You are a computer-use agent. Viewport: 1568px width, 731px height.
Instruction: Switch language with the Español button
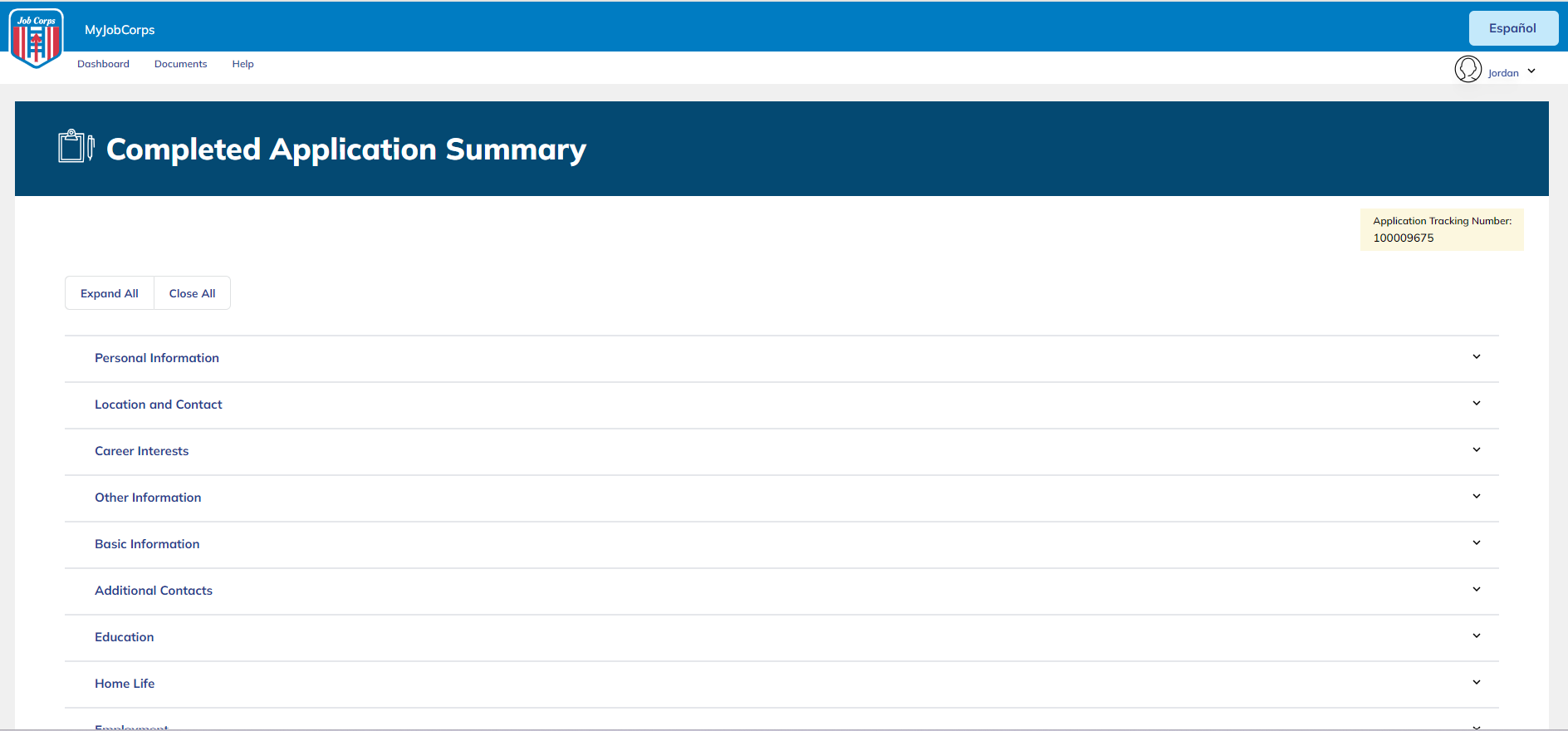pos(1512,28)
